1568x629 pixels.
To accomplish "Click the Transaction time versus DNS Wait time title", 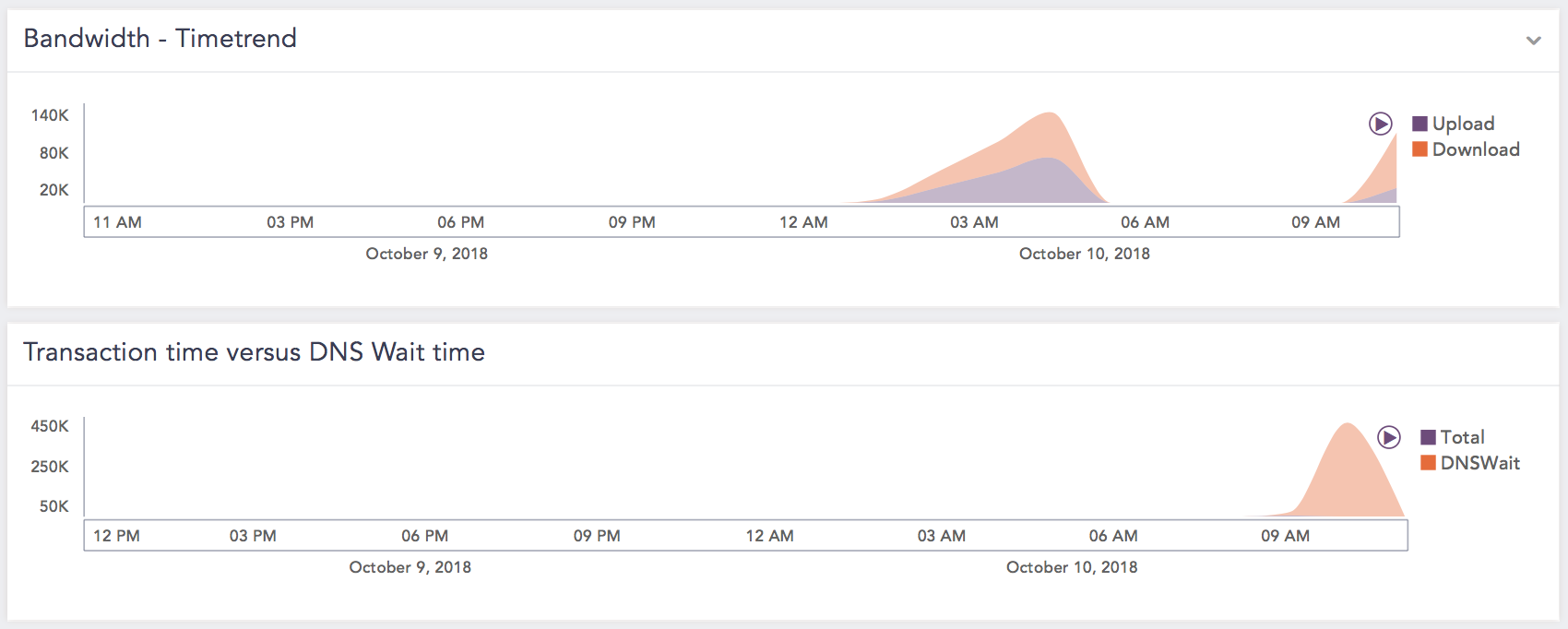I will [x=255, y=351].
